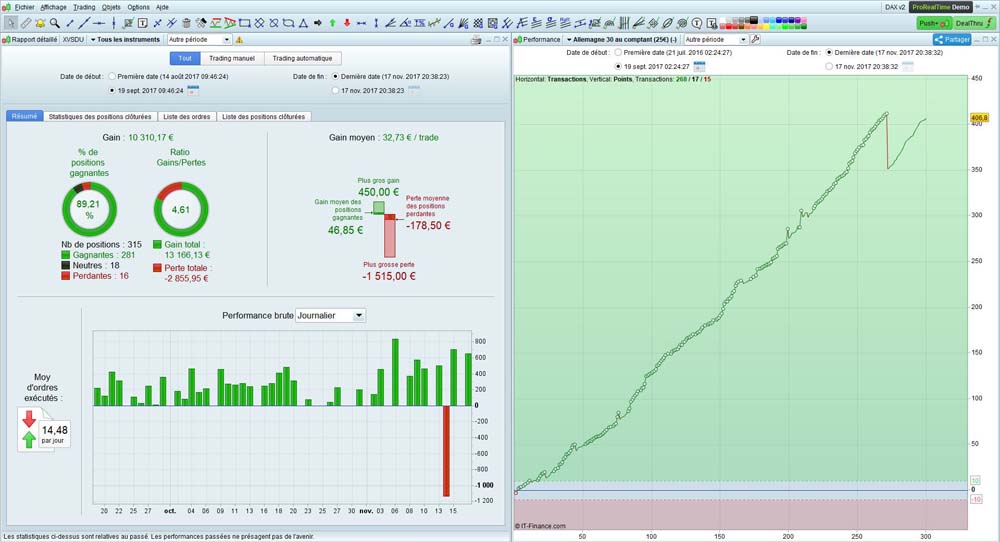
Task: Select the Rapport détaillé panel tab
Action: click(x=30, y=40)
